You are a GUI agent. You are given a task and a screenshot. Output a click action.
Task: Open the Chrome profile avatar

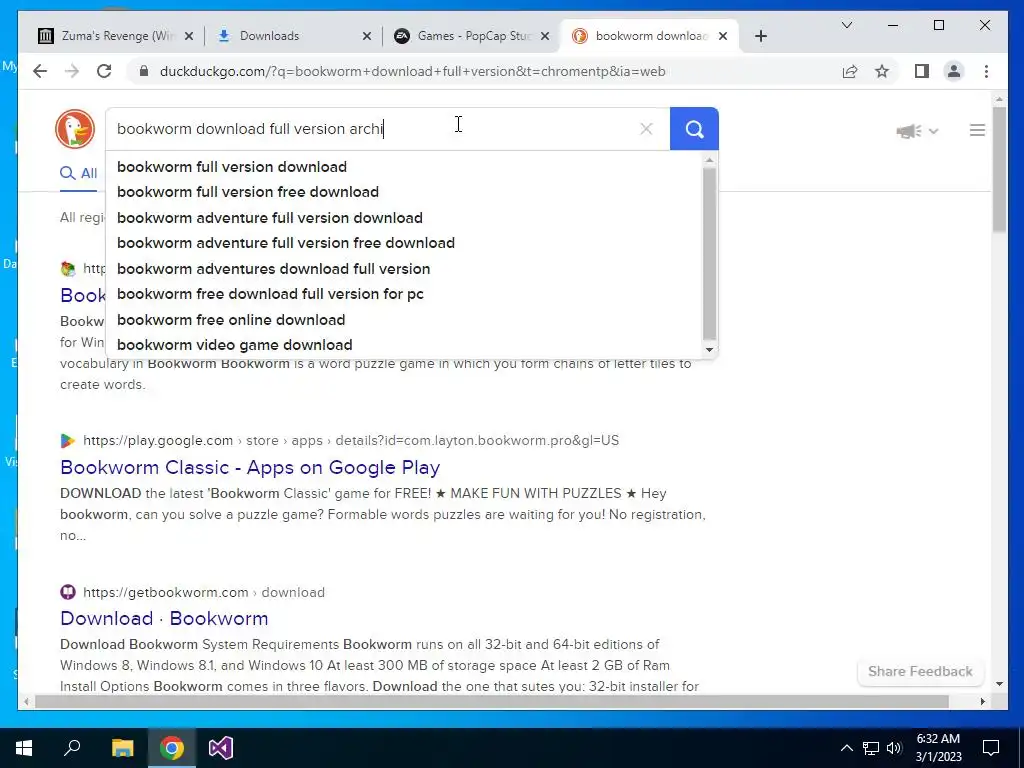[954, 71]
